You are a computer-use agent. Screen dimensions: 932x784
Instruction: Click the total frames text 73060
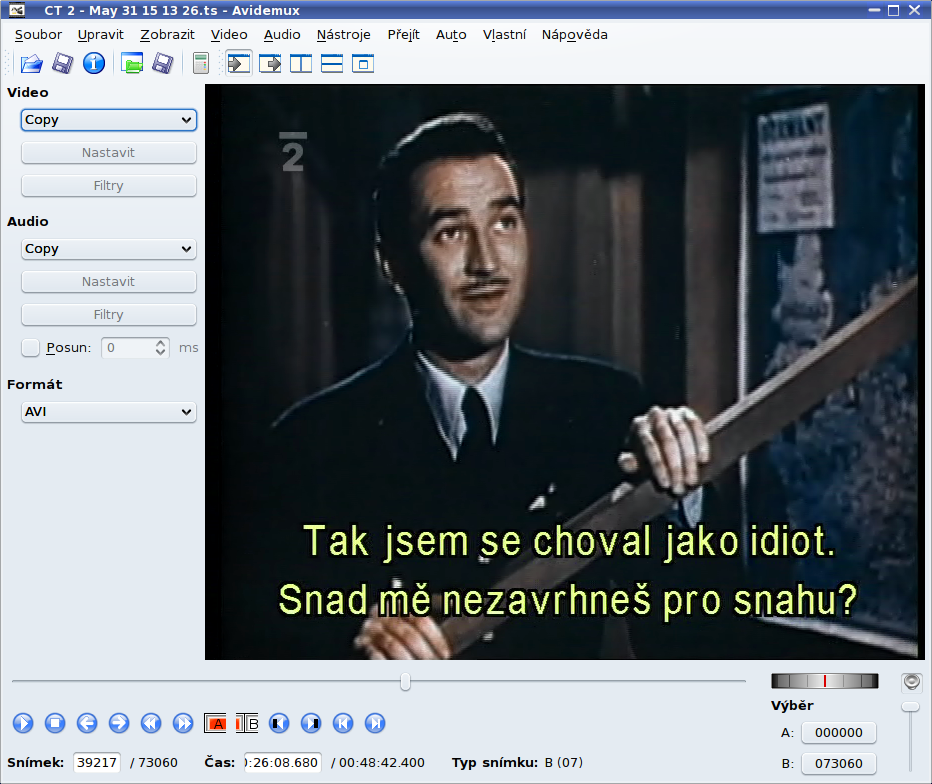click(x=158, y=763)
